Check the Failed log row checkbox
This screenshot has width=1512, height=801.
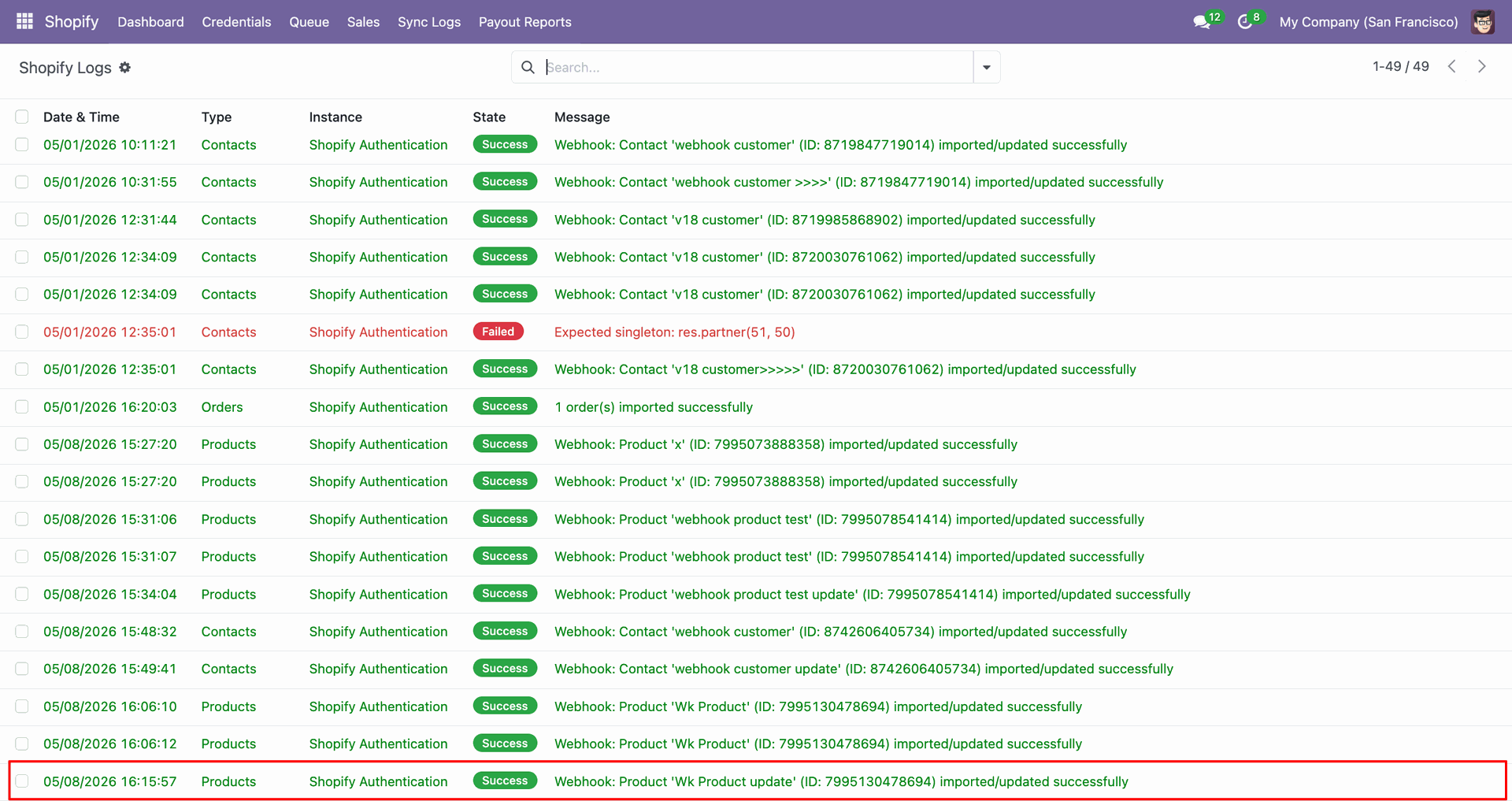pyautogui.click(x=22, y=332)
